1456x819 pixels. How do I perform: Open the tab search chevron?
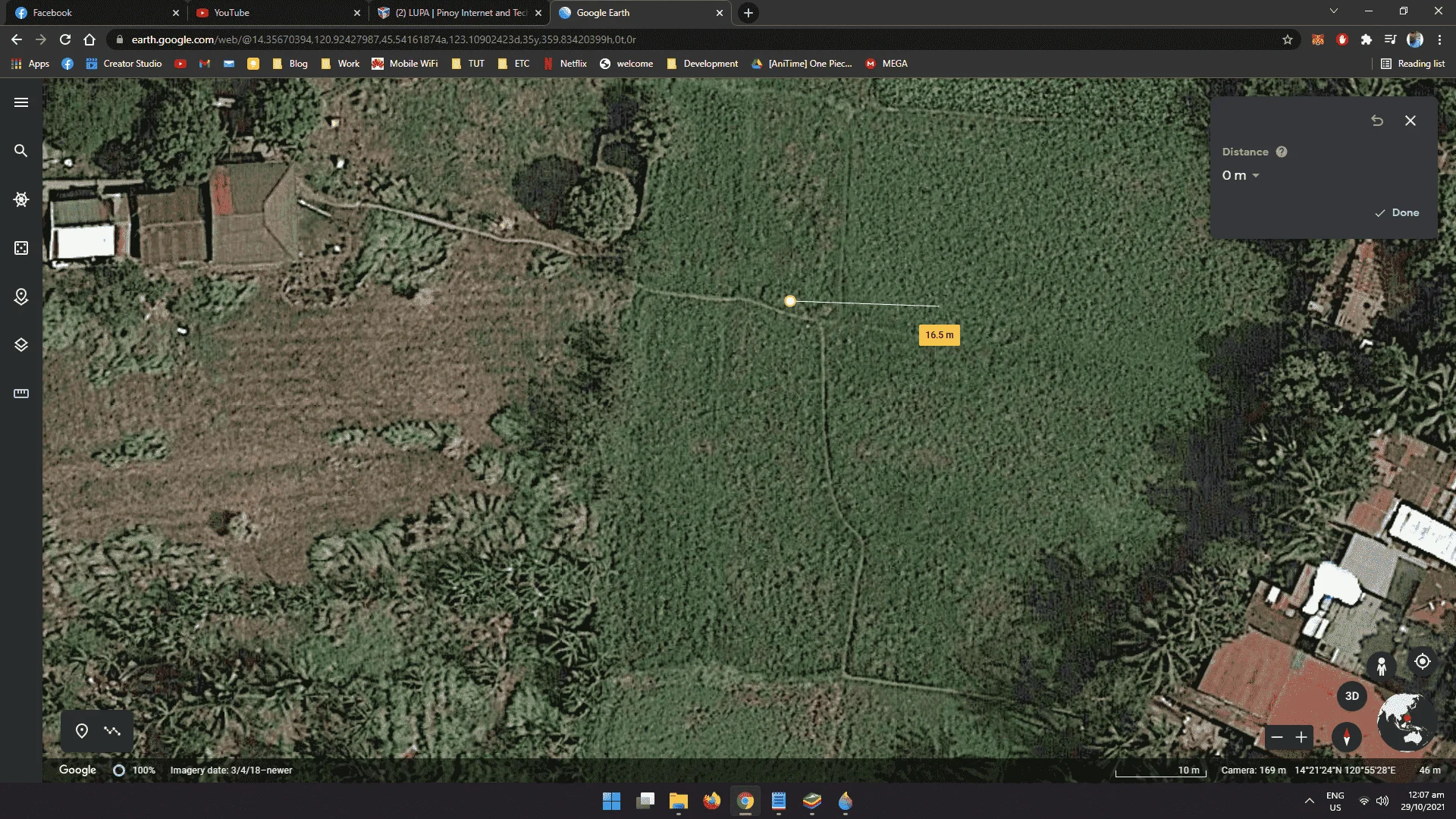coord(1334,11)
